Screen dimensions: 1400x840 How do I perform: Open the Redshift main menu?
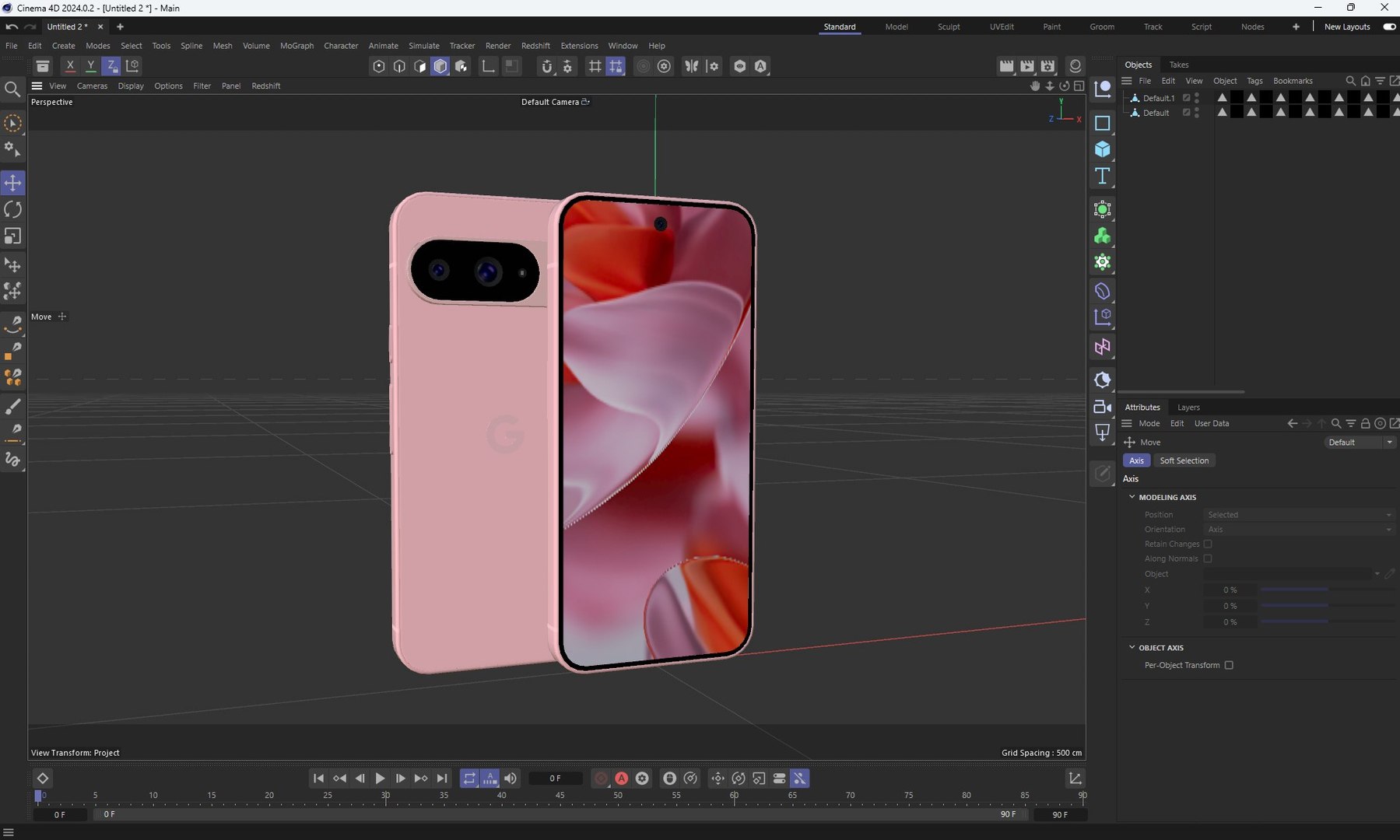[x=535, y=46]
